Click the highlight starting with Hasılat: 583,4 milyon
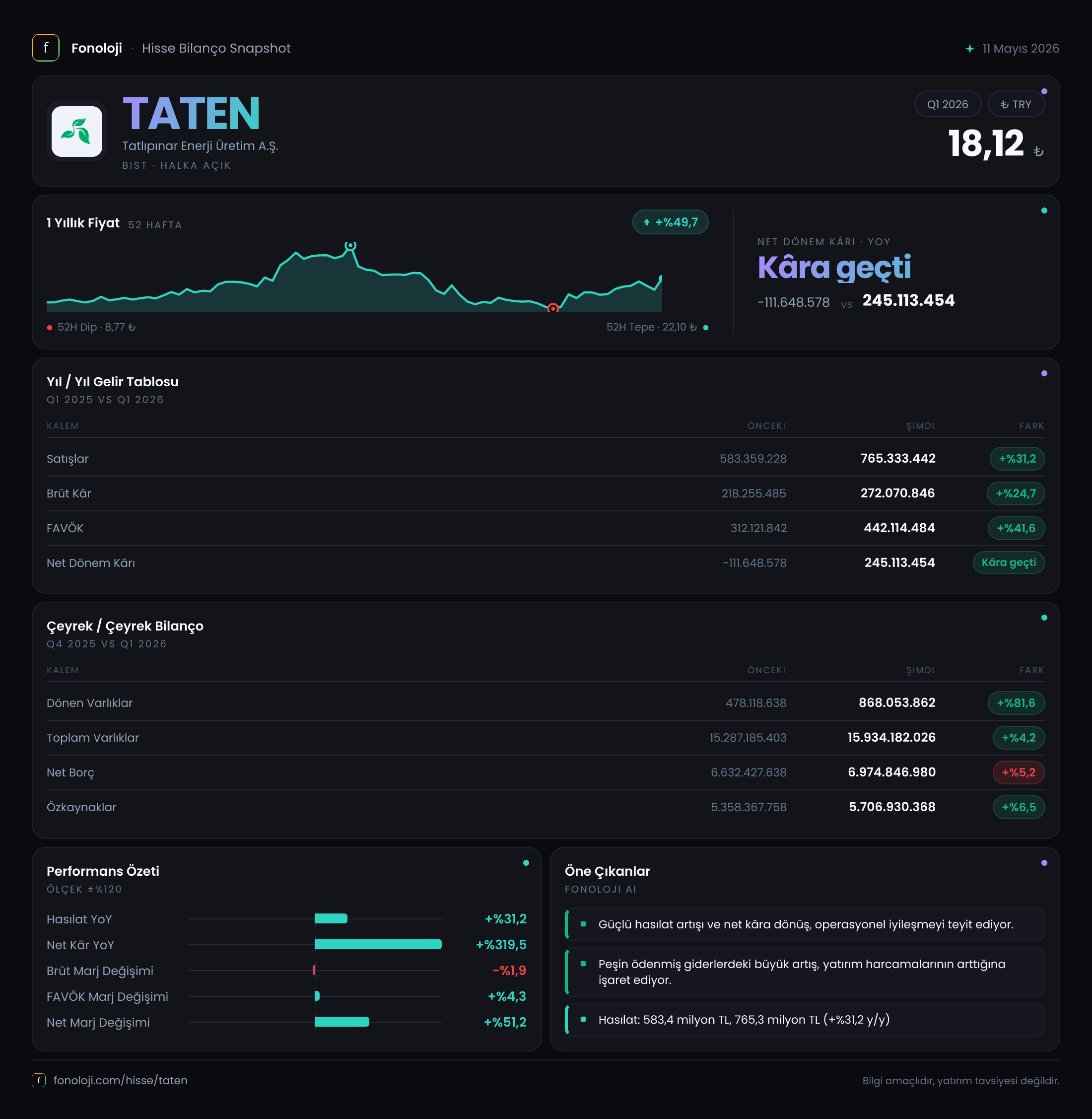Screen dimensions: 1092x1119 pyautogui.click(x=805, y=1019)
